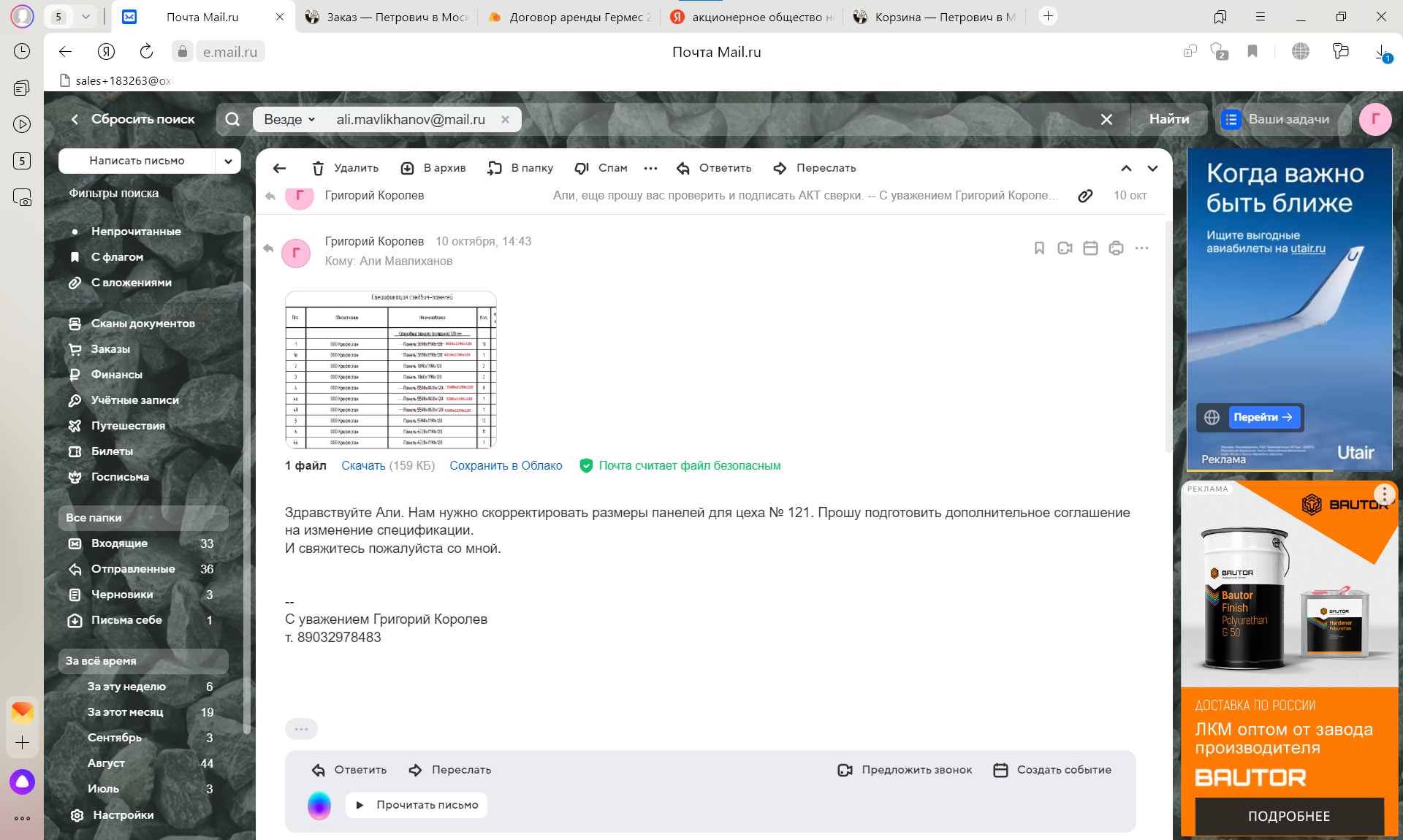1403x840 pixels.
Task: Click 'ПОДРОБНЕЕ' in the Bautor ad
Action: tap(1289, 816)
